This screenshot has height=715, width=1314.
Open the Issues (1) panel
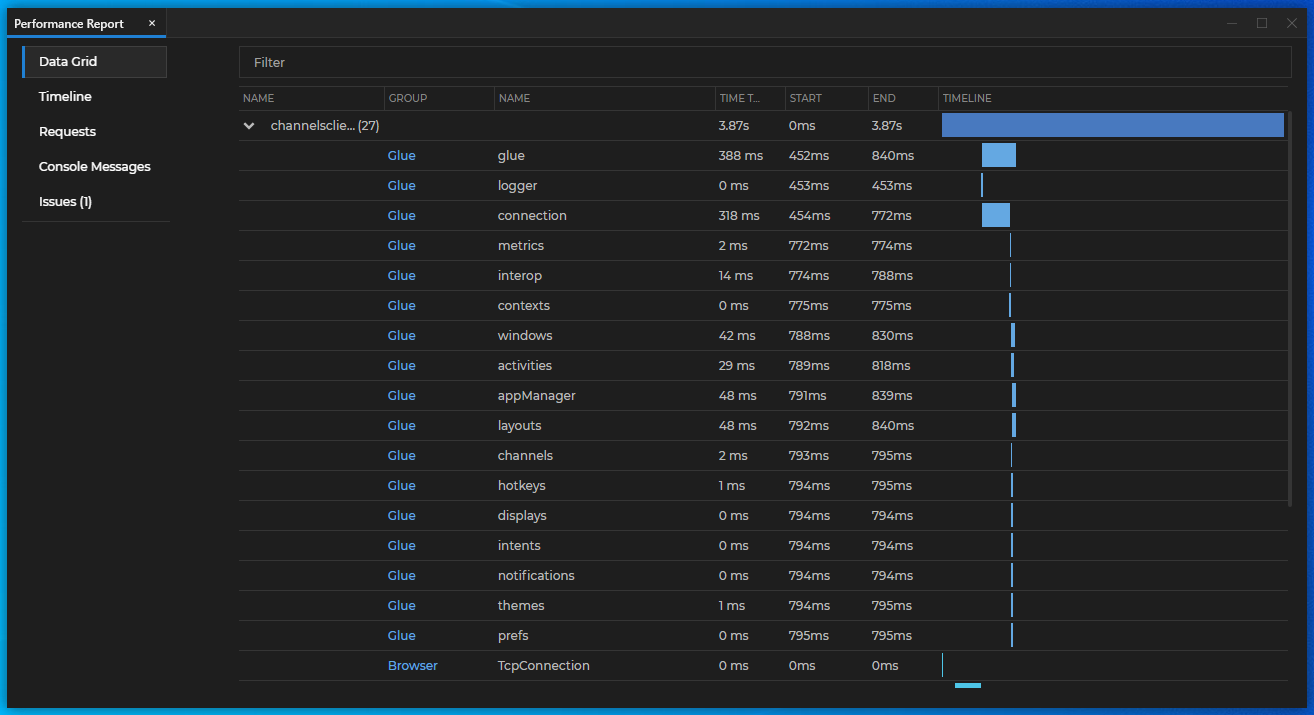[x=65, y=201]
